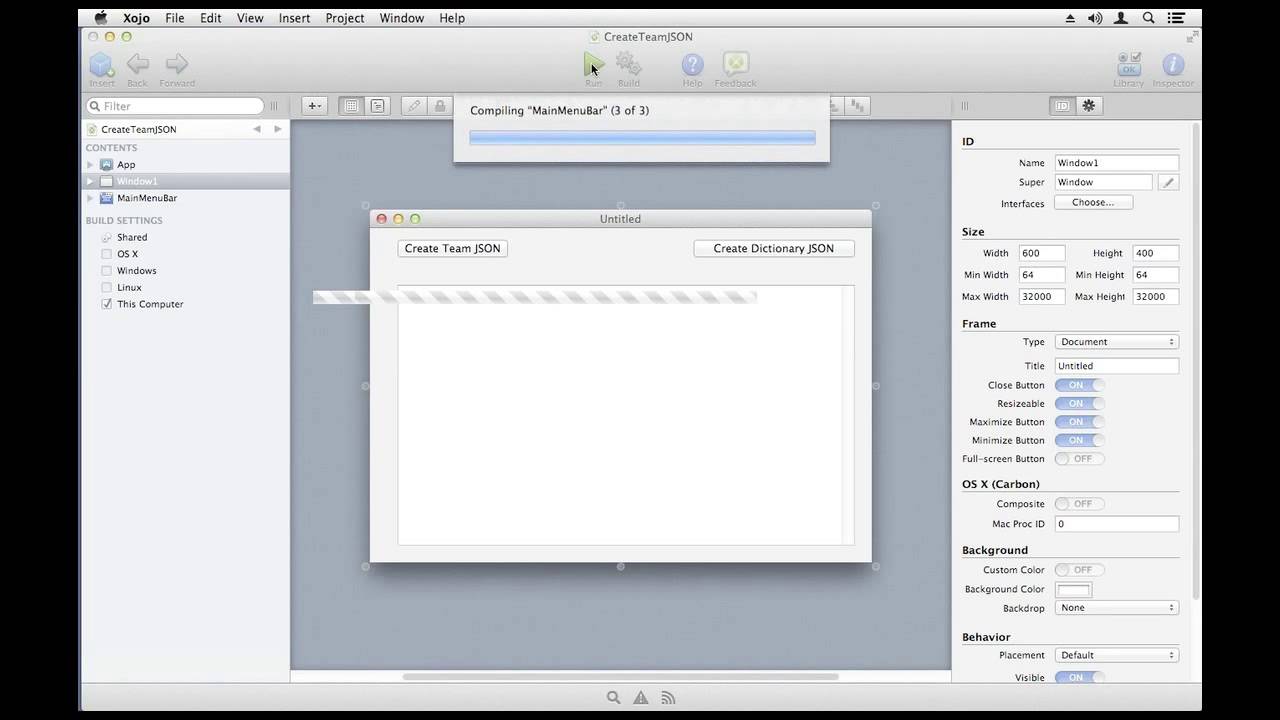Click the Create Team JSON button
The image size is (1280, 720).
click(453, 248)
